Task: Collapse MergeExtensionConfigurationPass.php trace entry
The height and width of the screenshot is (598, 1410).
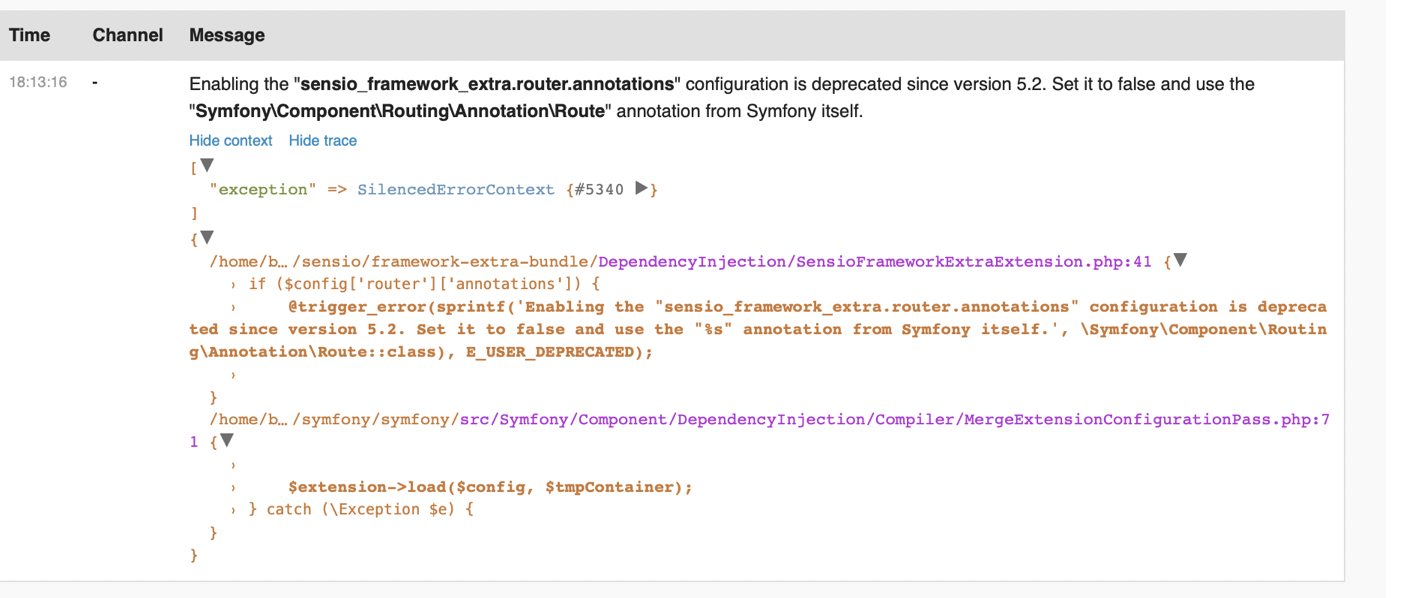Action: pyautogui.click(x=227, y=440)
